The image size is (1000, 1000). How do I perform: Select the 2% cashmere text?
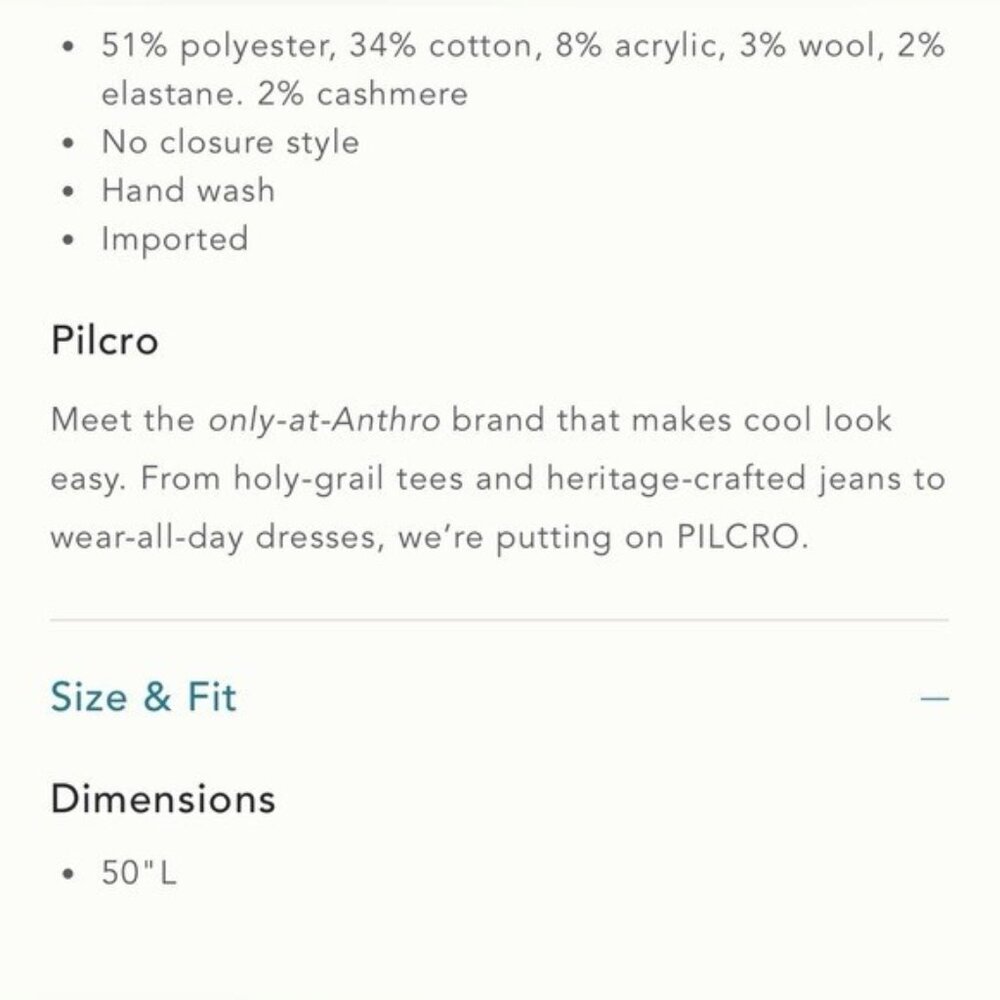tap(363, 94)
